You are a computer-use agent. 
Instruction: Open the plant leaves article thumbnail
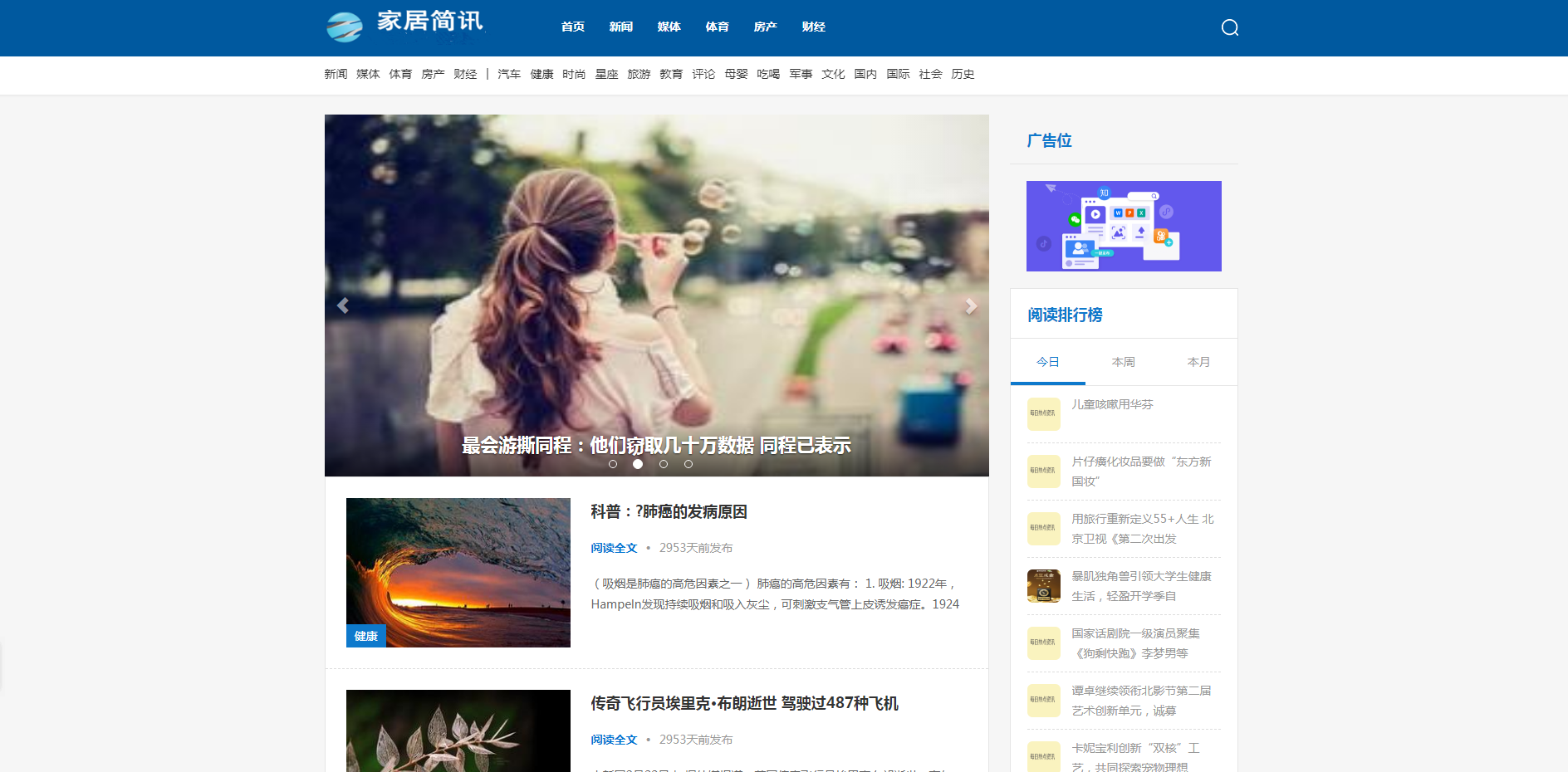coord(458,730)
